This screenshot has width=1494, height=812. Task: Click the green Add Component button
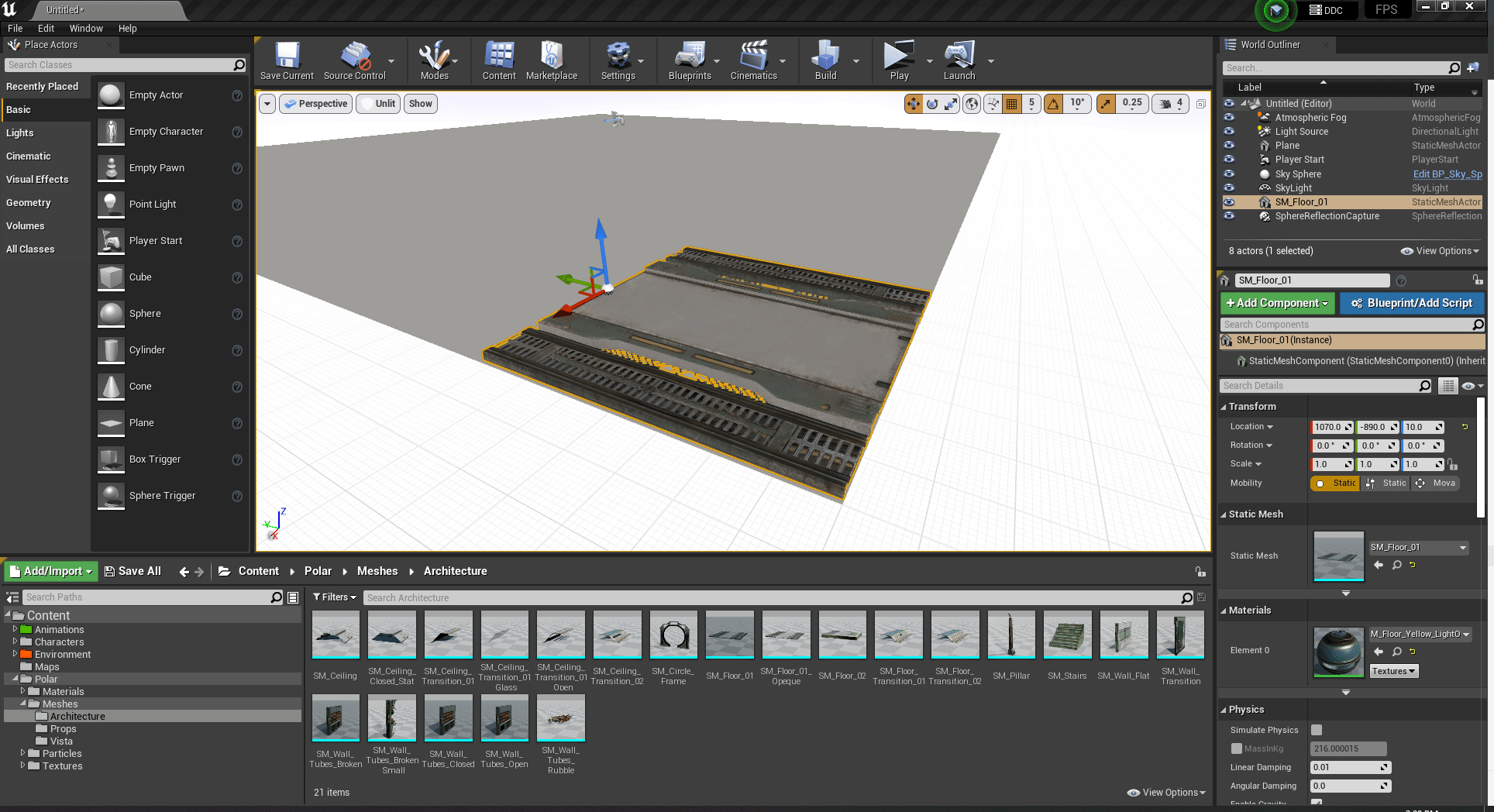tap(1276, 303)
